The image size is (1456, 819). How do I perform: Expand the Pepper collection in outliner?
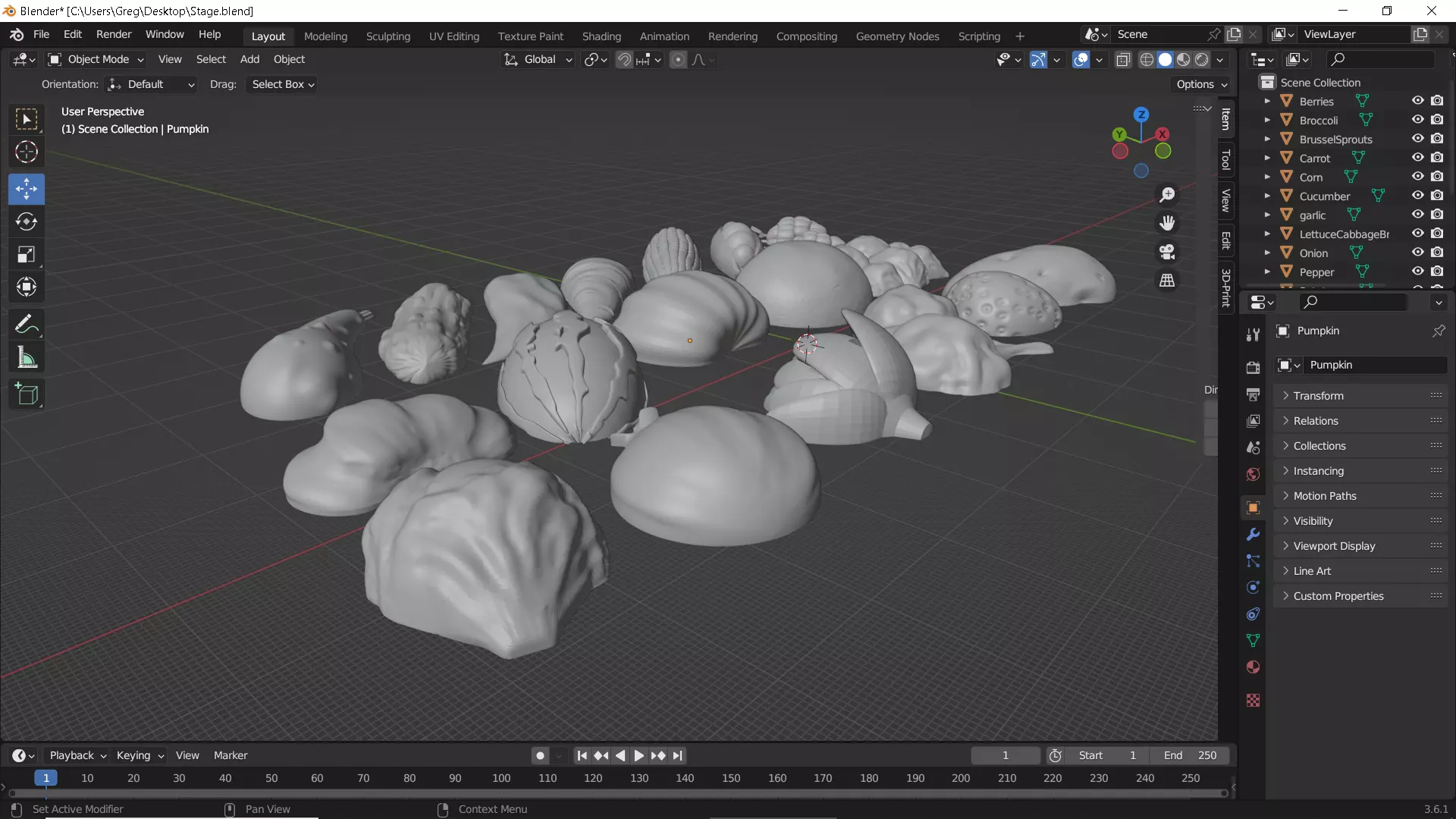(1267, 271)
